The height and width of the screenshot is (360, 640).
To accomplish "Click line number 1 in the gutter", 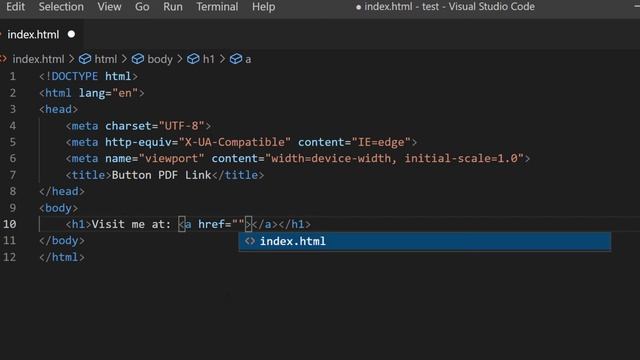I will click(13, 76).
